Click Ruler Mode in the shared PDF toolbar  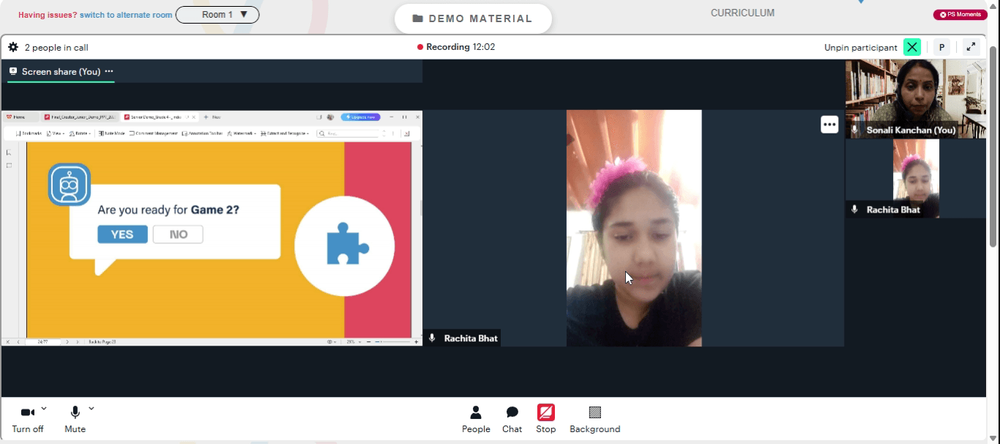112,133
